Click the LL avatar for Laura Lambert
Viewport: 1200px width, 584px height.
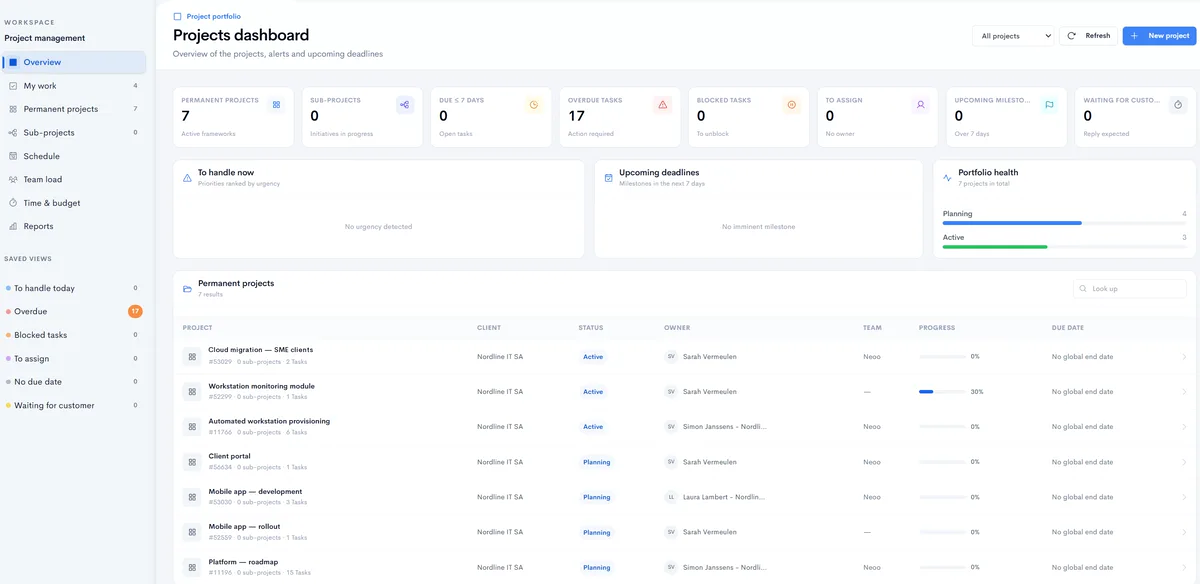(671, 497)
